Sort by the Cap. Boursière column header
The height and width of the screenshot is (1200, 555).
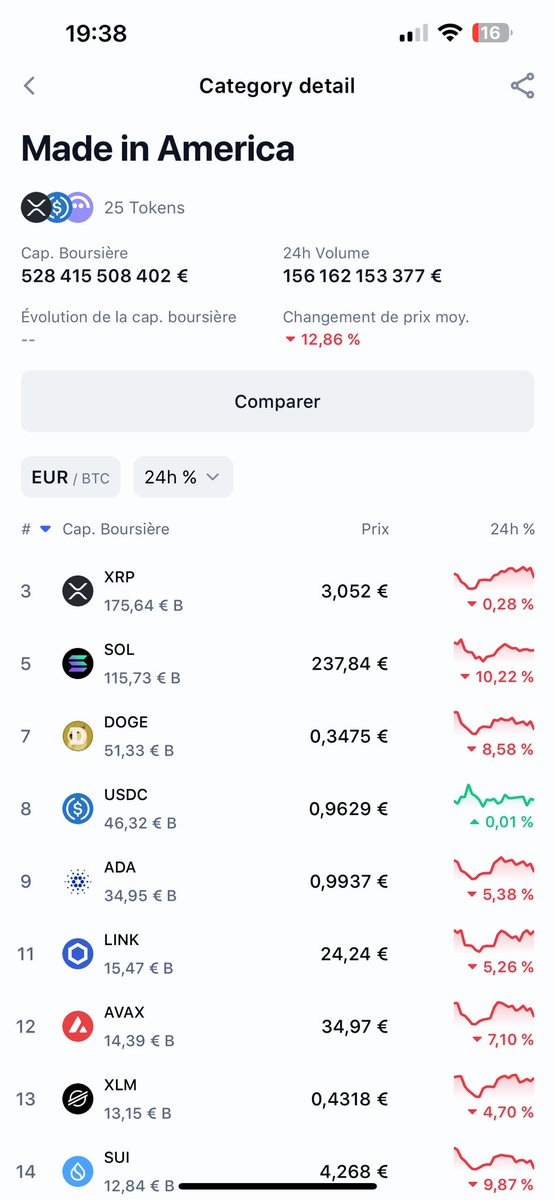pyautogui.click(x=116, y=529)
